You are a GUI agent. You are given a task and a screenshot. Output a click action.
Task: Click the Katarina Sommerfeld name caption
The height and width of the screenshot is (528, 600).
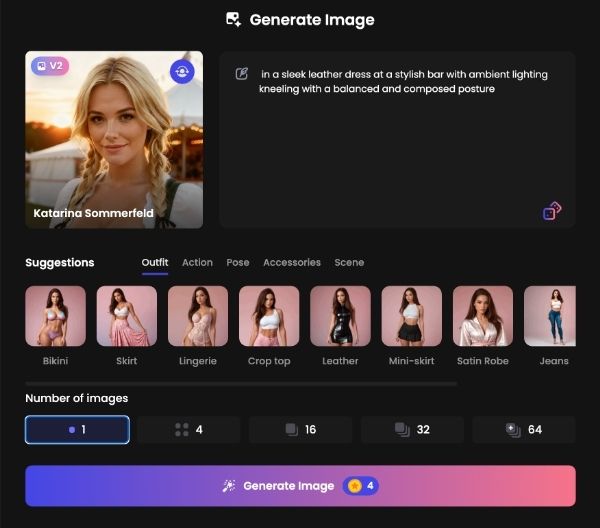(93, 213)
